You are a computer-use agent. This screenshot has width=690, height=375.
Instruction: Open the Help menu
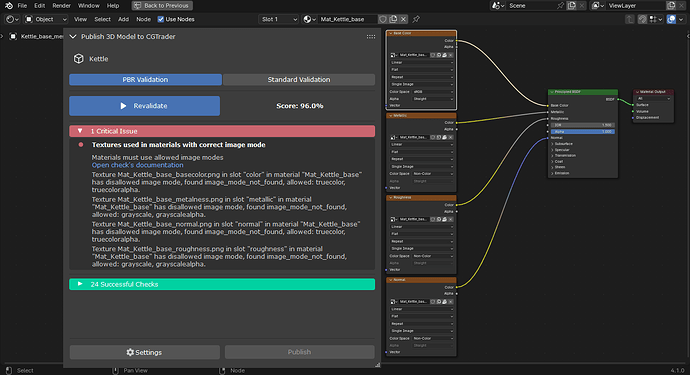113,6
